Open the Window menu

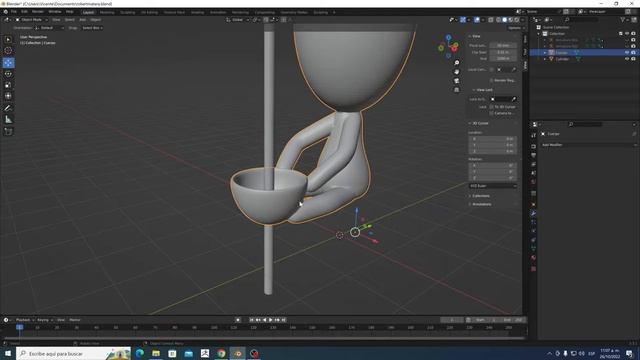[x=55, y=12]
